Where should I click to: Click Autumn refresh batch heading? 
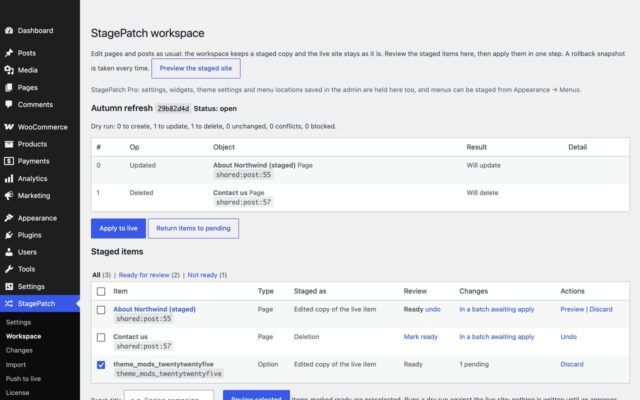[122, 108]
